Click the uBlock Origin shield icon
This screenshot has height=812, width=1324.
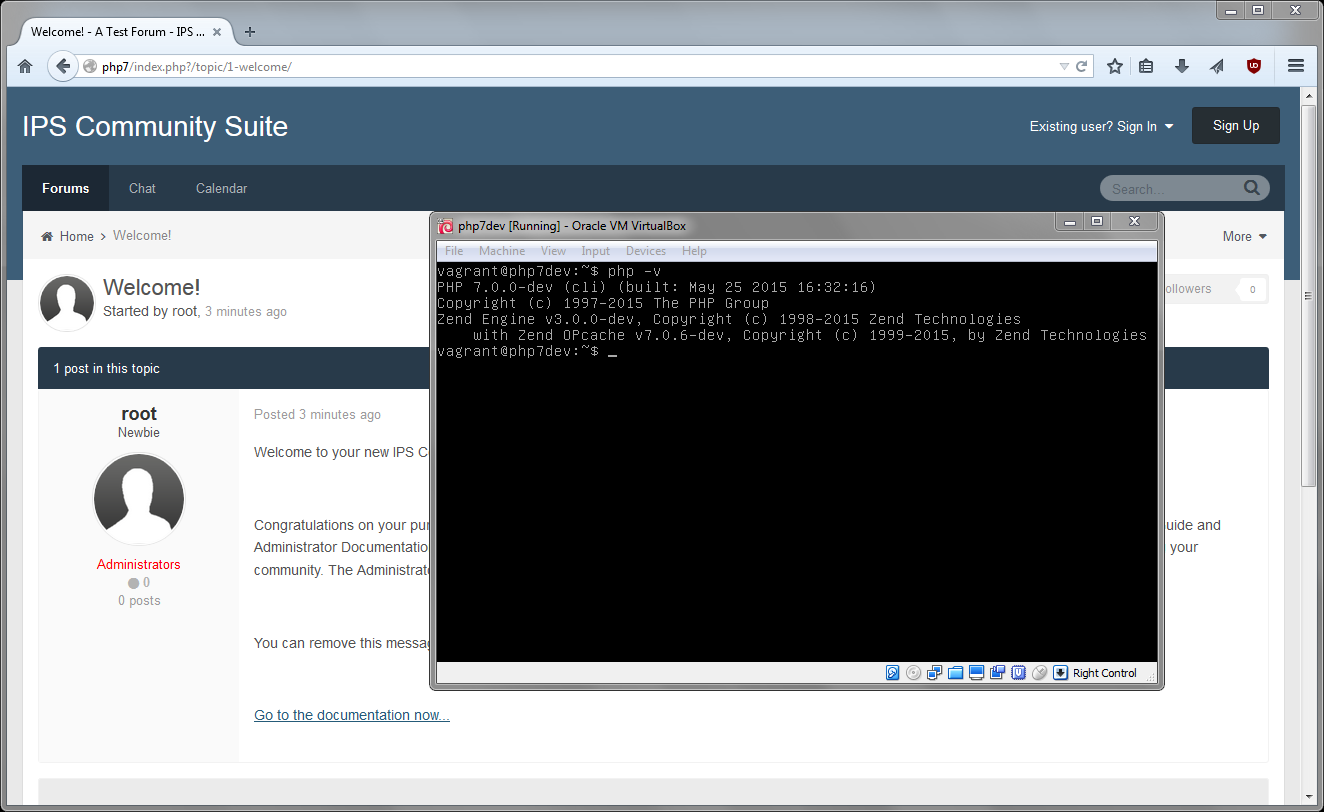1253,67
